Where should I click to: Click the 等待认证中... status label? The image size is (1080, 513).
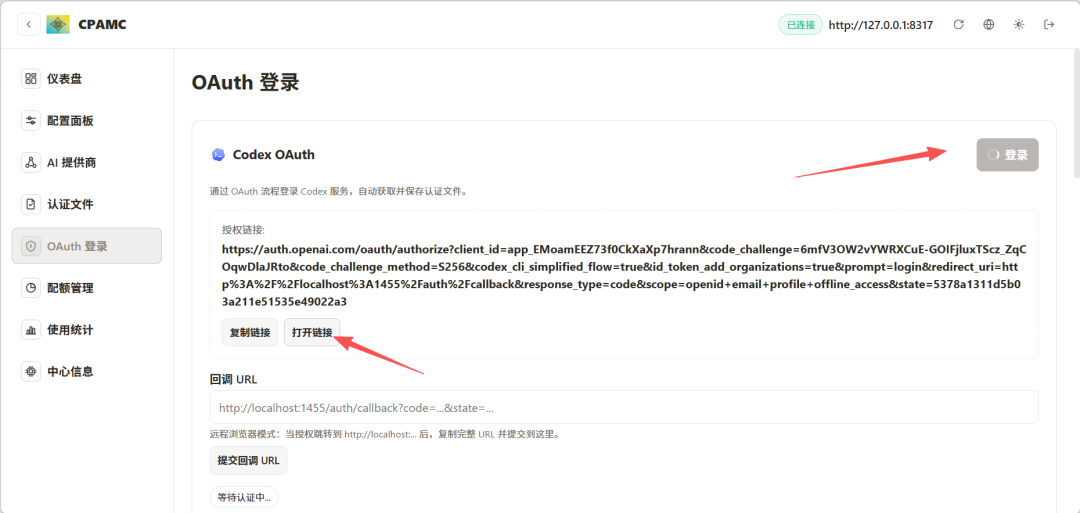[x=244, y=496]
